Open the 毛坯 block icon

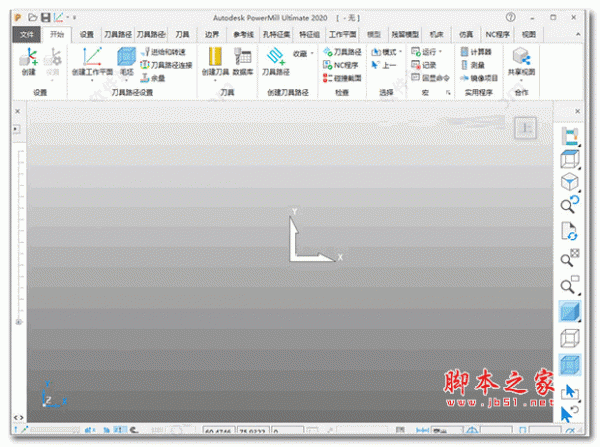pyautogui.click(x=127, y=61)
